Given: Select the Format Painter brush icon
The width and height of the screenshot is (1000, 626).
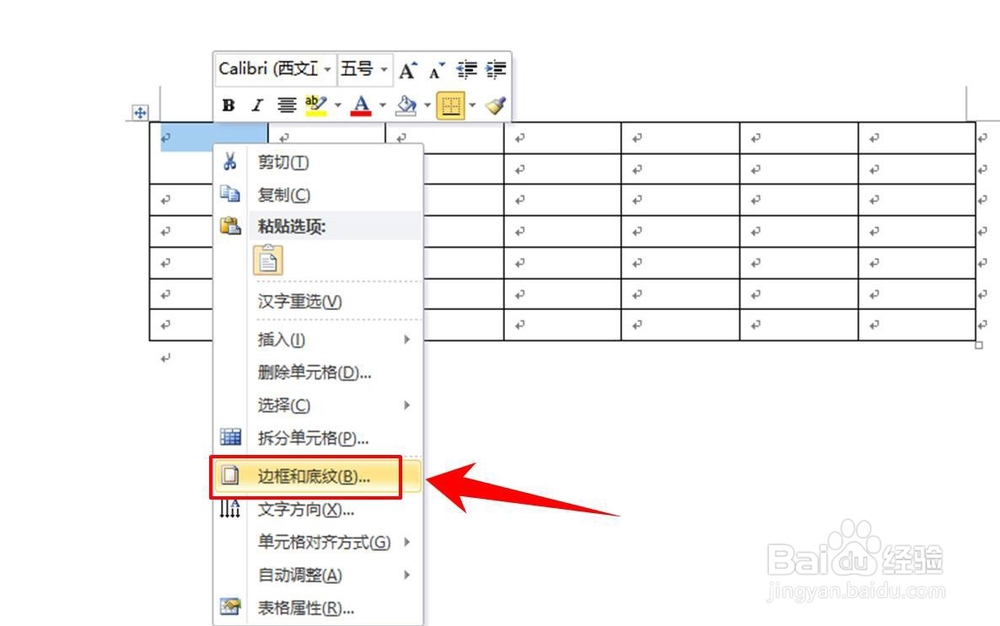Looking at the screenshot, I should 494,105.
